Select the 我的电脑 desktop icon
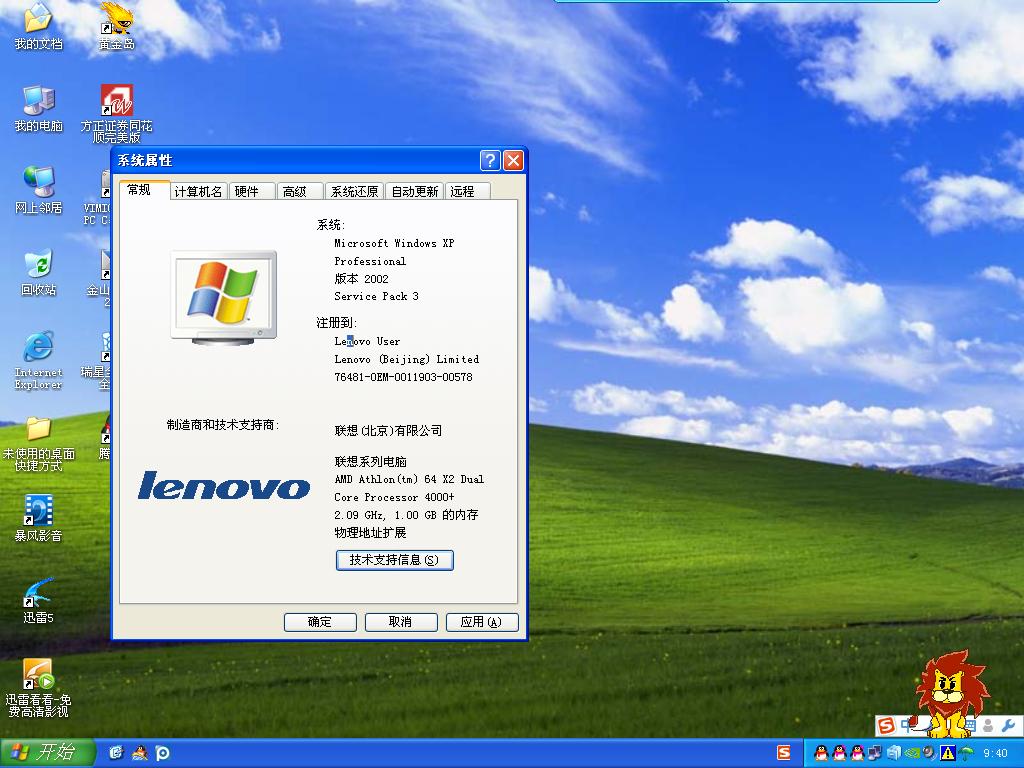 tap(38, 108)
